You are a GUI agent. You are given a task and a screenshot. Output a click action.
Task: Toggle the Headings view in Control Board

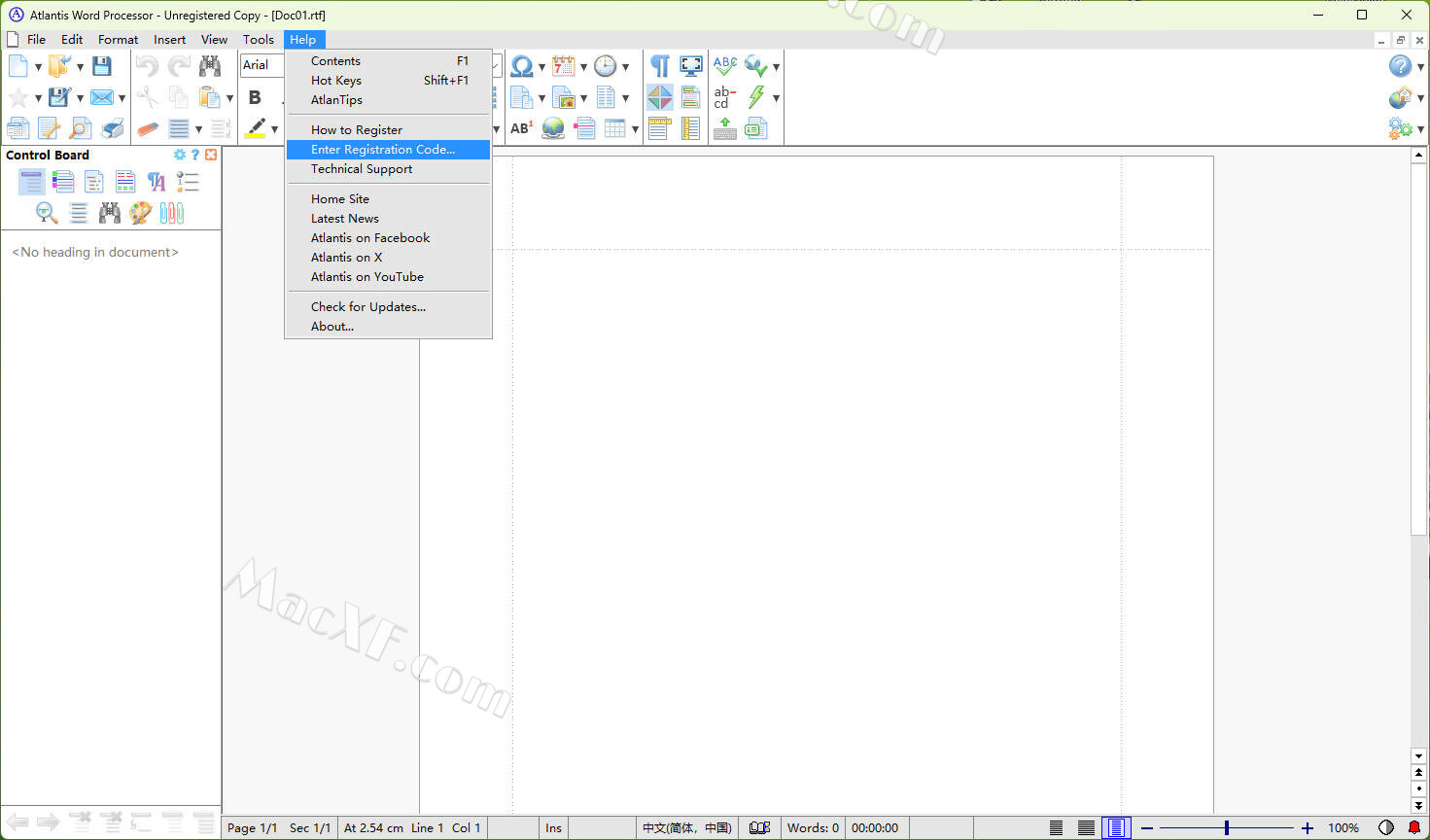coord(32,182)
